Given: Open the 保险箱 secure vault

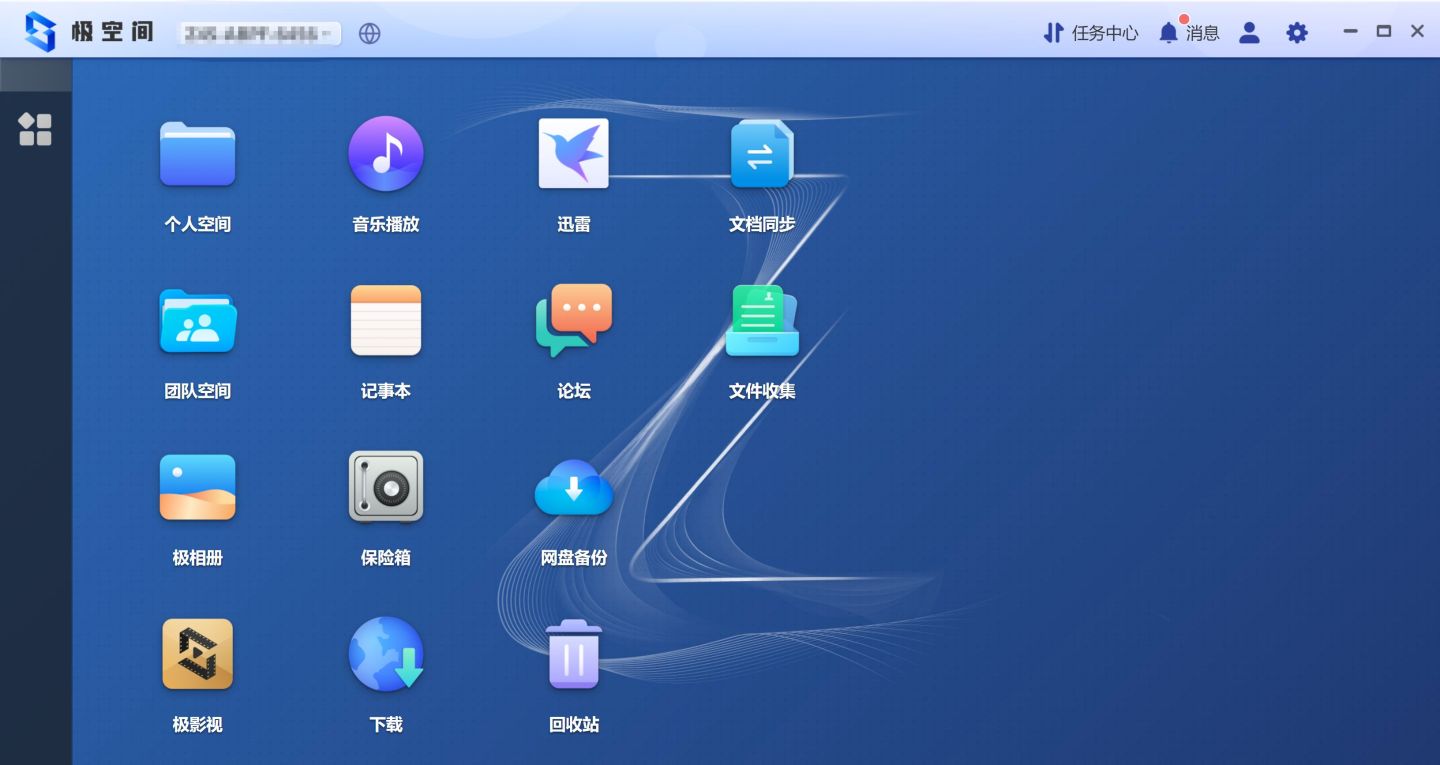Looking at the screenshot, I should pos(386,487).
